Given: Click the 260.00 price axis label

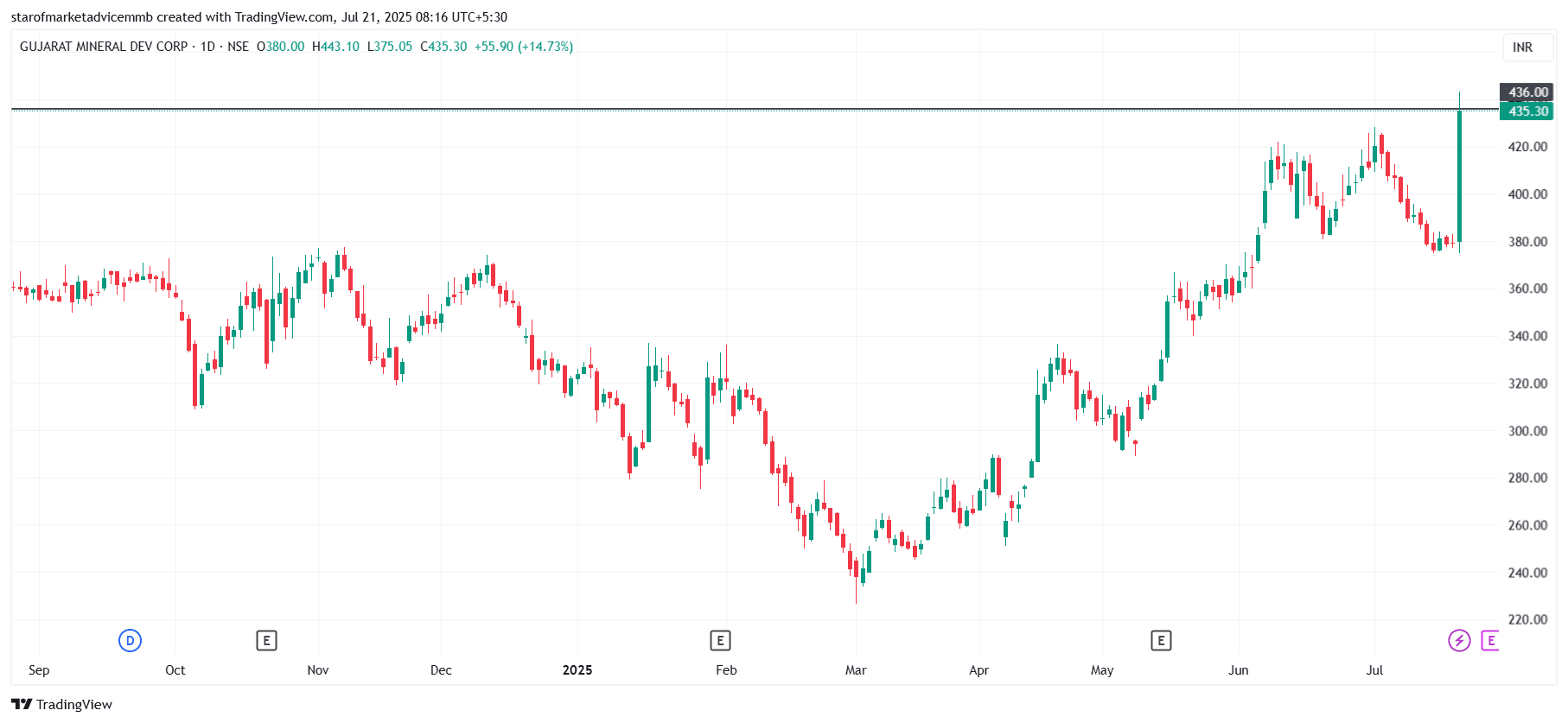Looking at the screenshot, I should pos(1527,525).
